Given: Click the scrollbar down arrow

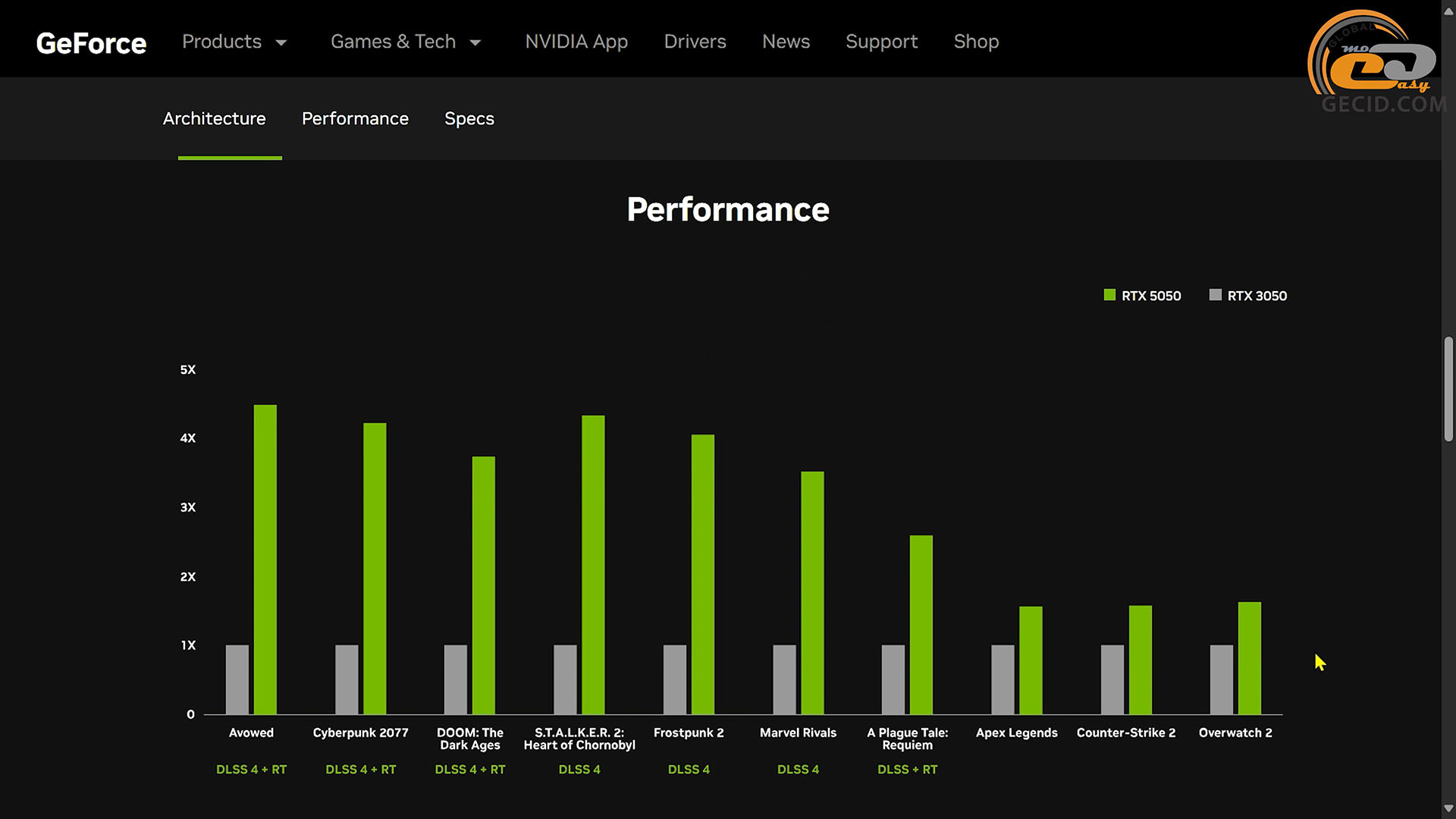Looking at the screenshot, I should [x=1448, y=808].
